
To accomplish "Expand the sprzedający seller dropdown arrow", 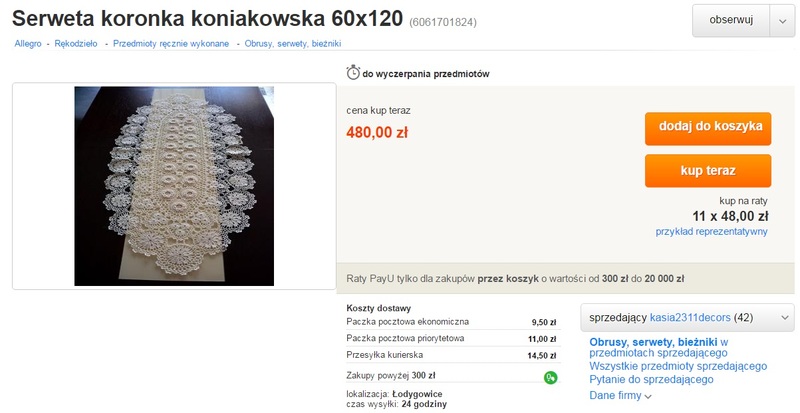I will click(x=784, y=318).
